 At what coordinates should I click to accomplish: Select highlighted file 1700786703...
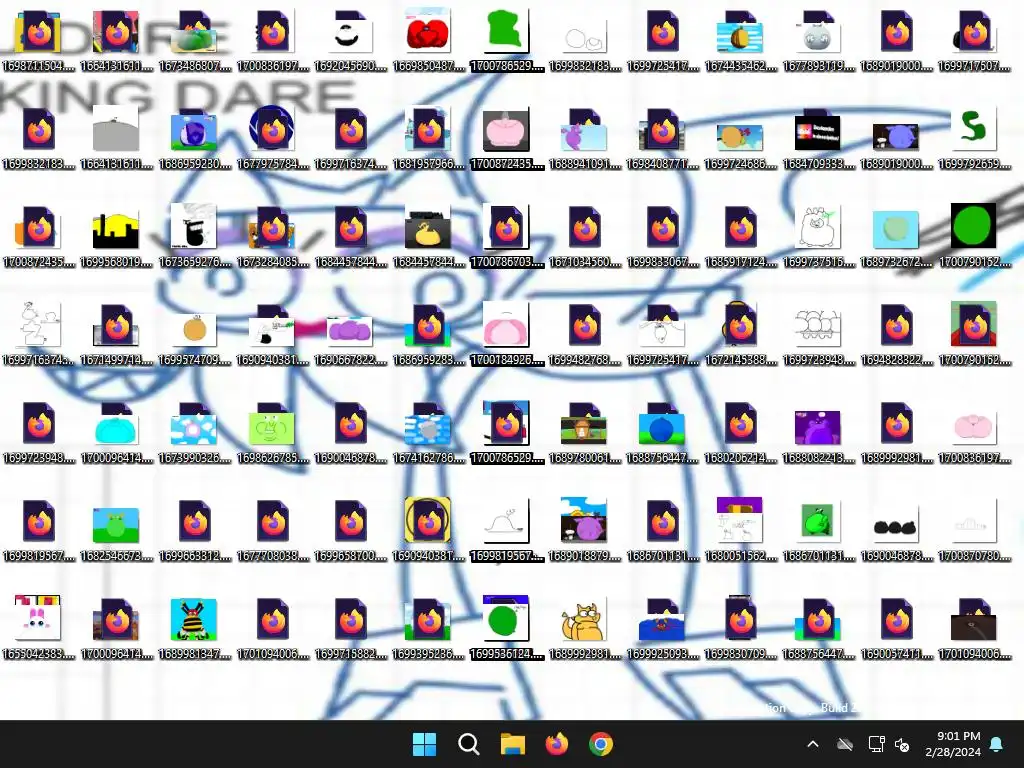[506, 236]
